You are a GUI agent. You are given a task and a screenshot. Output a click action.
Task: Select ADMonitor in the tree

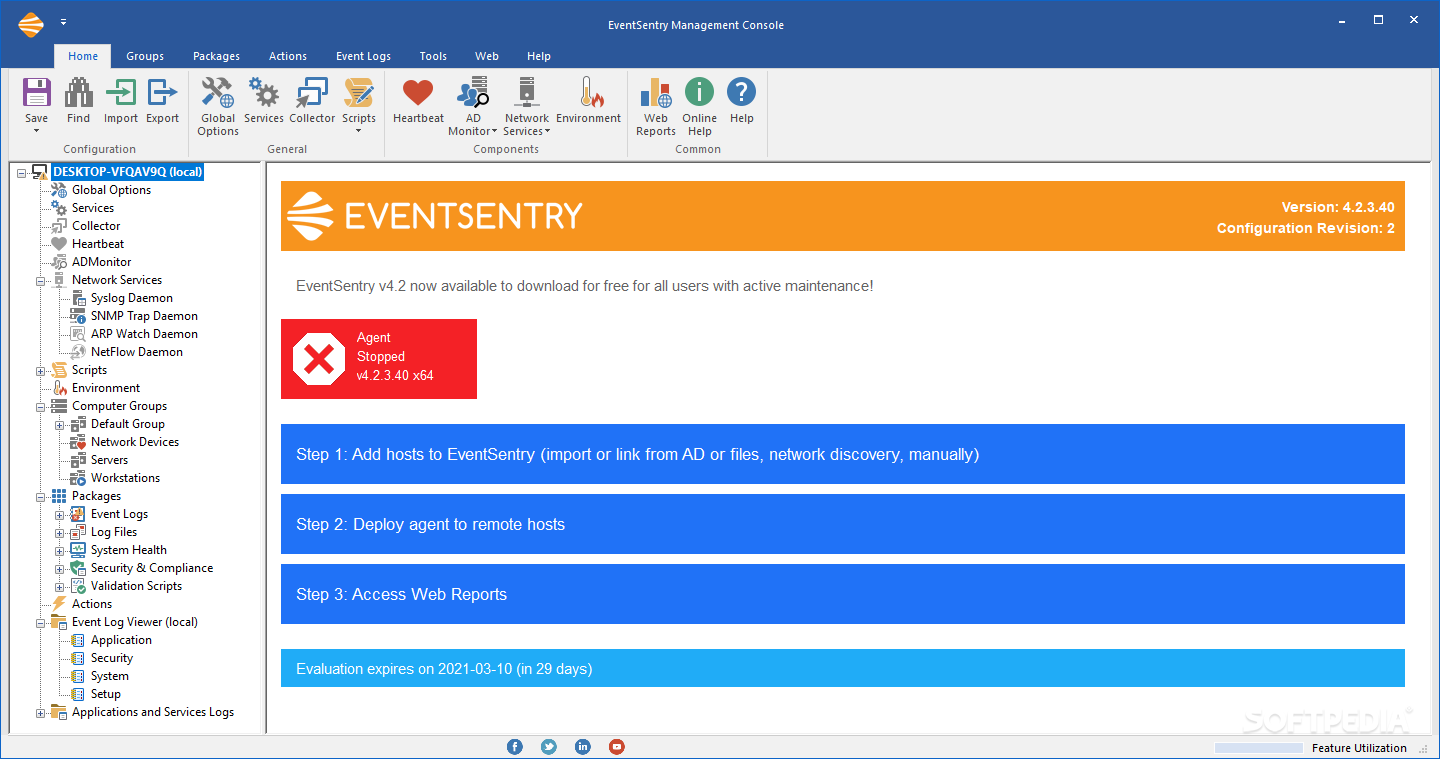pyautogui.click(x=102, y=262)
